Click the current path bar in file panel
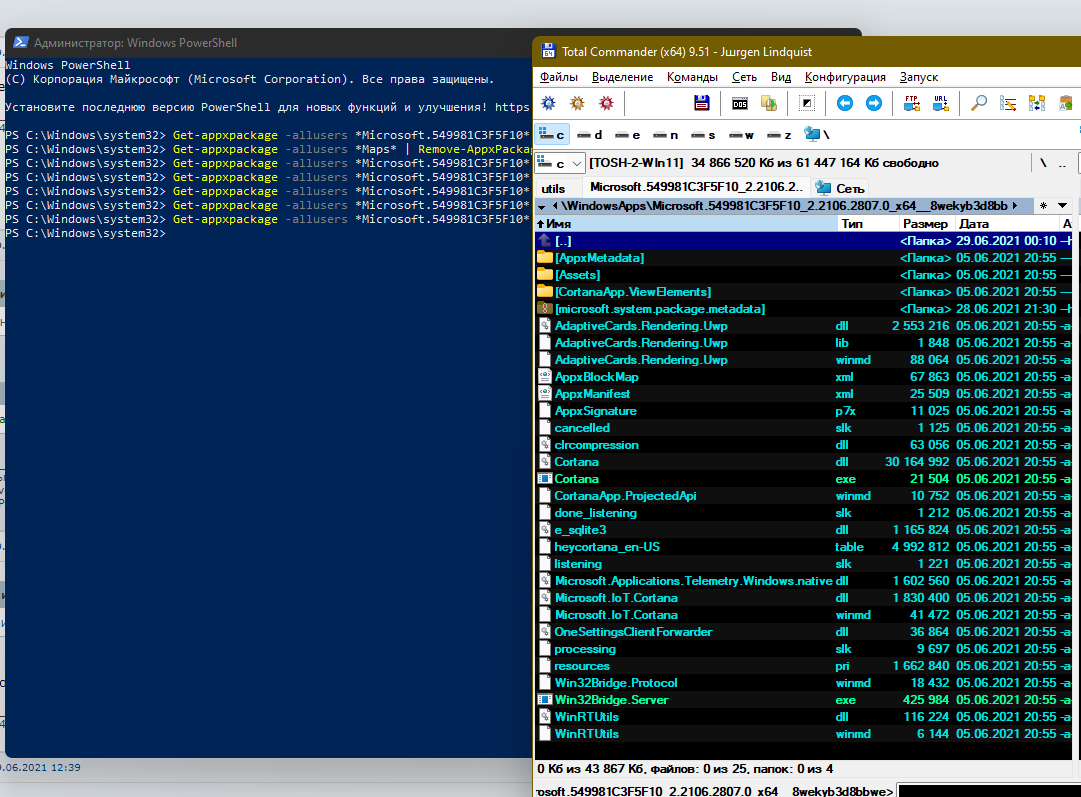 [785, 205]
